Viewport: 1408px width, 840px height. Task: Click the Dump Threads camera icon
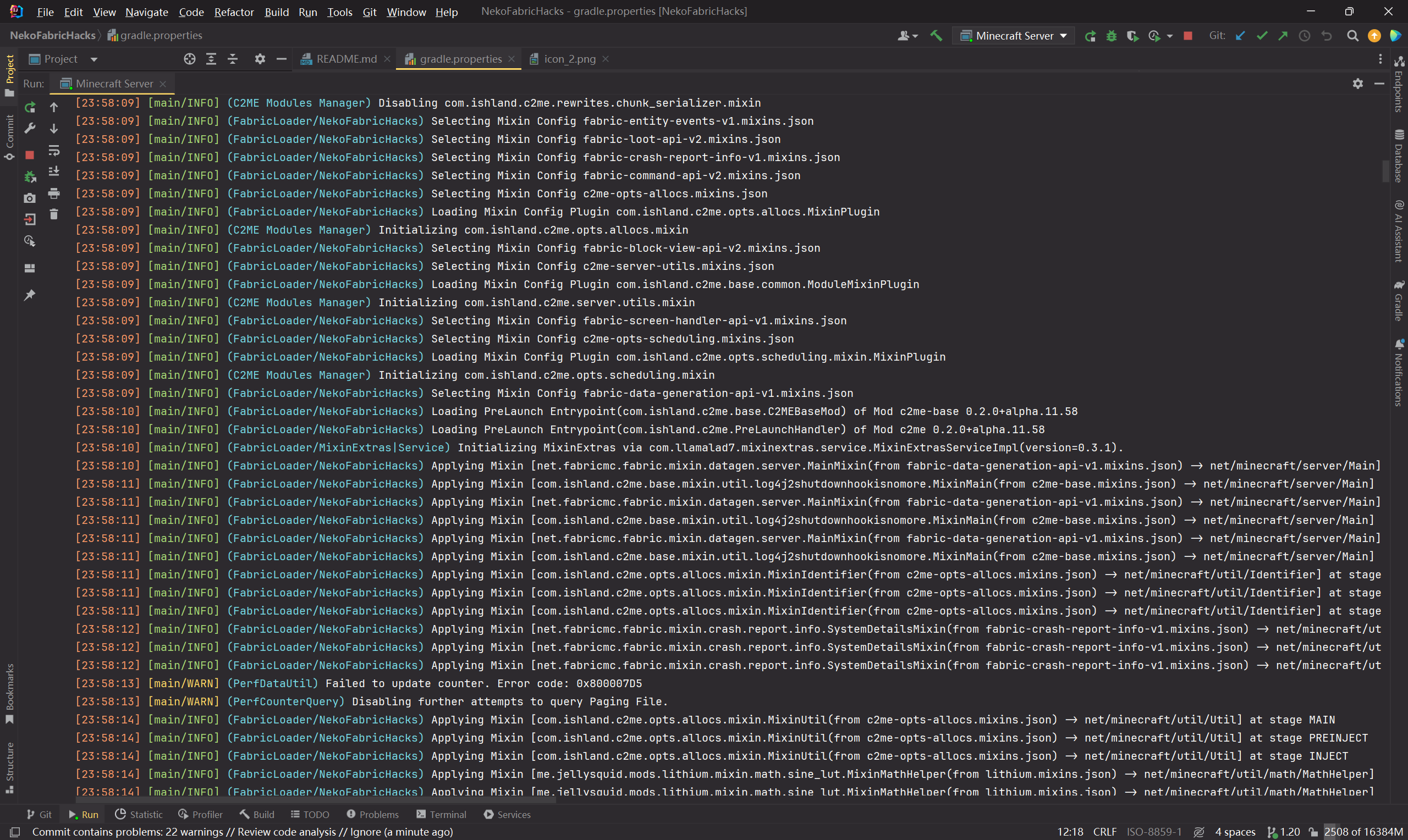pyautogui.click(x=30, y=198)
